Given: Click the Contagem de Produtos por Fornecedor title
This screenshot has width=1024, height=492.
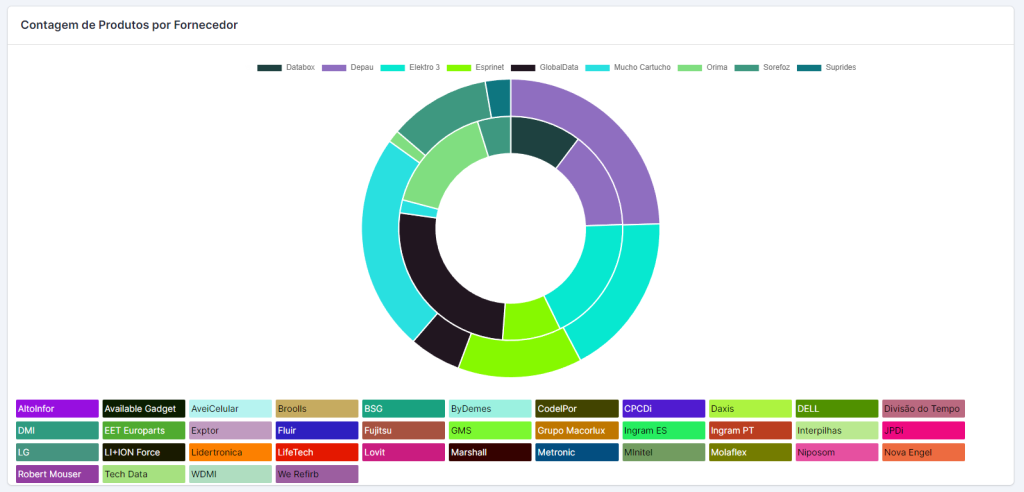Looking at the screenshot, I should tap(129, 24).
